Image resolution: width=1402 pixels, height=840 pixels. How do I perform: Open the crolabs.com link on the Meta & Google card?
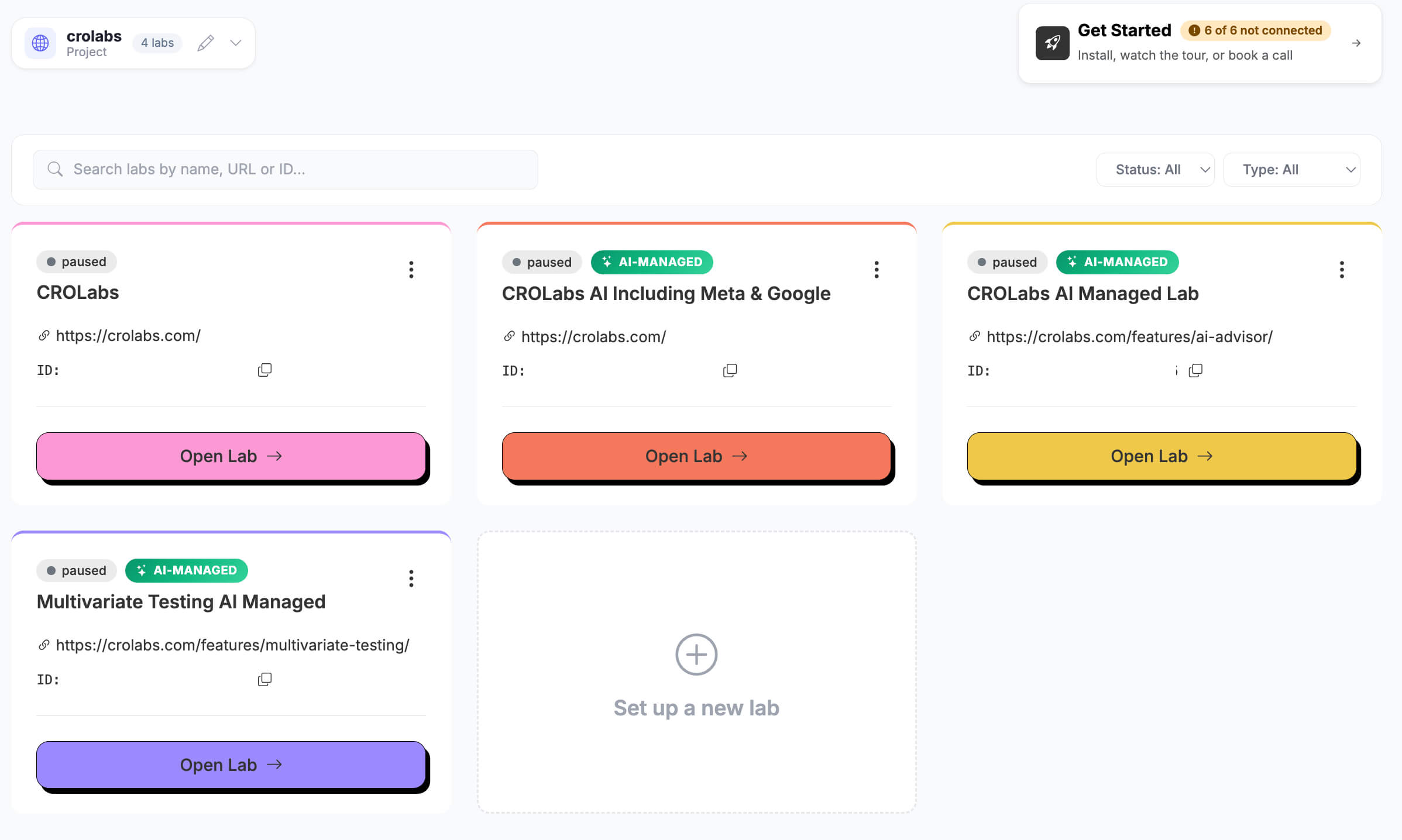click(x=593, y=337)
